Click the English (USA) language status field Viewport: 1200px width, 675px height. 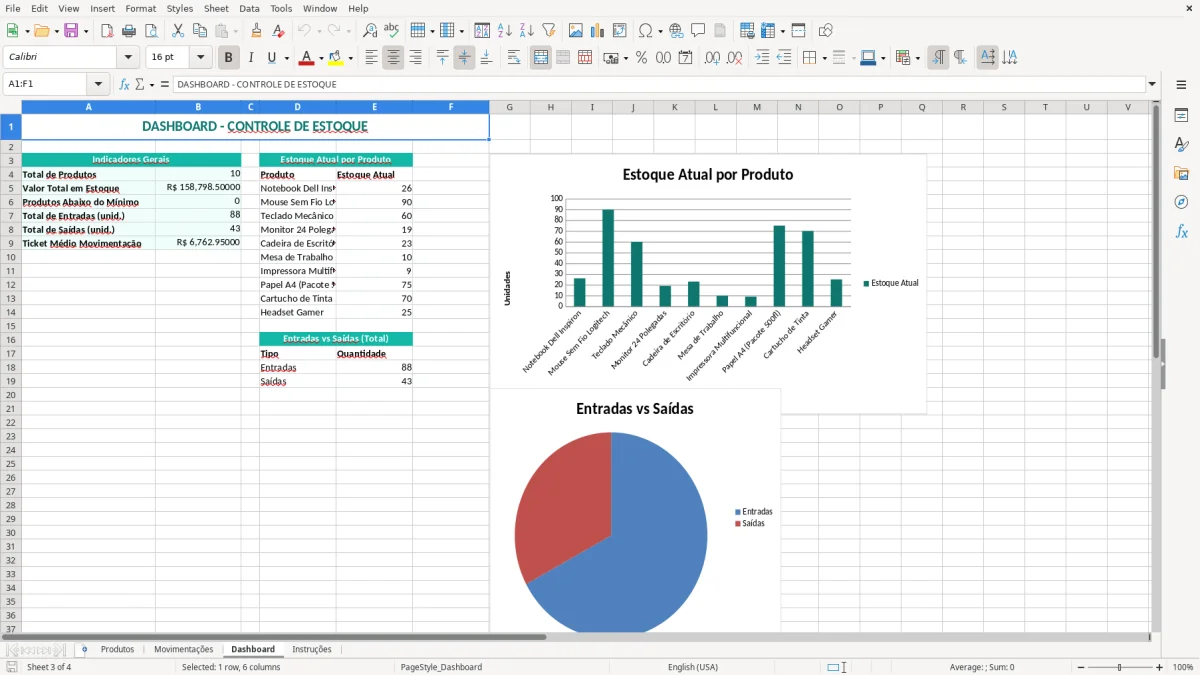pos(693,667)
